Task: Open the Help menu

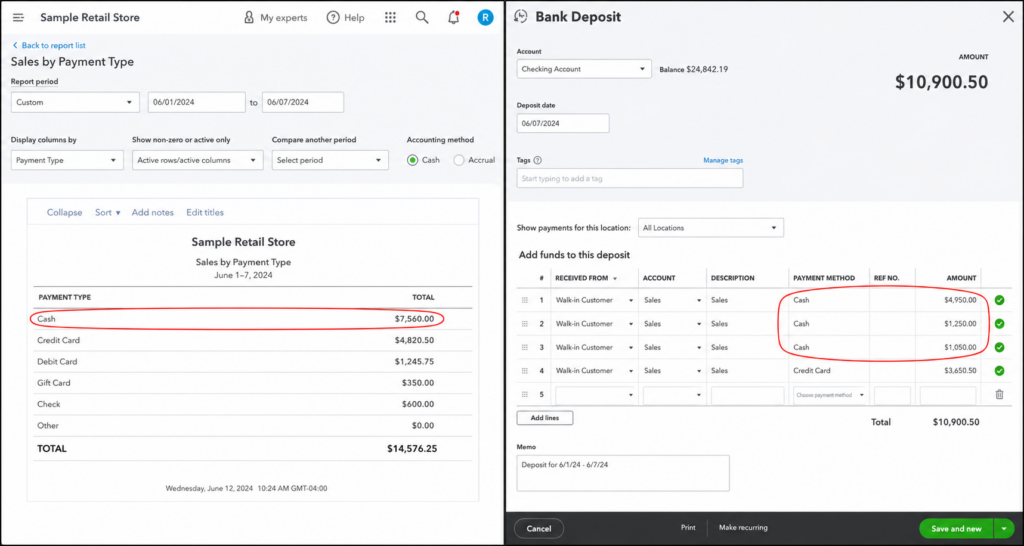Action: [345, 18]
